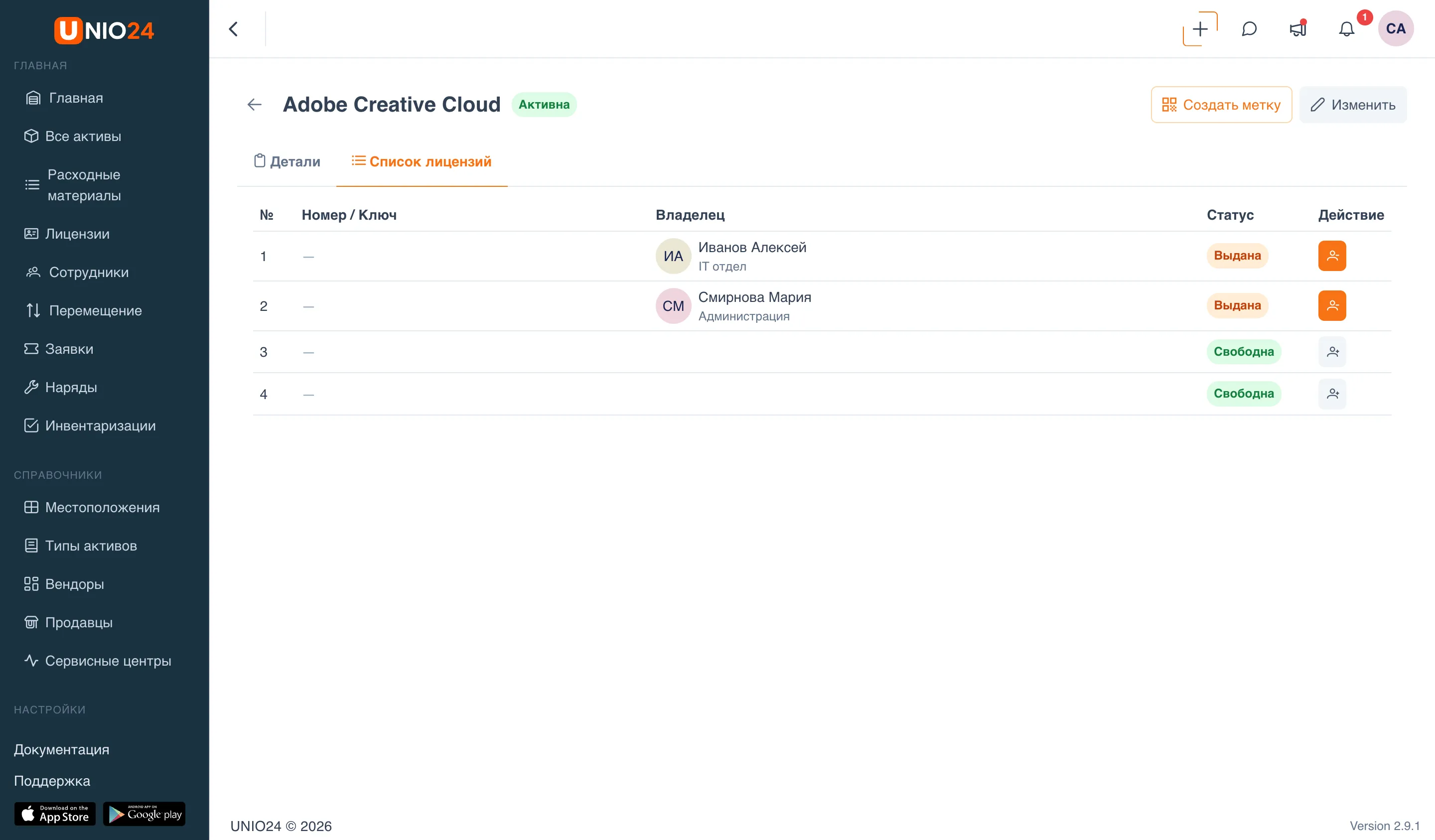Revoke the license from Смирнова Мария
The width and height of the screenshot is (1435, 840).
tap(1332, 306)
